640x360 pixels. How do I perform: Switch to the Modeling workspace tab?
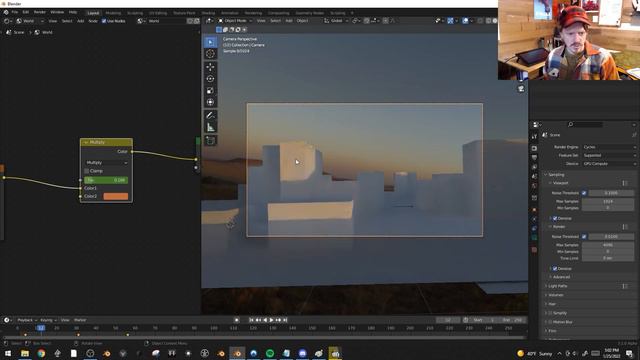click(x=113, y=13)
